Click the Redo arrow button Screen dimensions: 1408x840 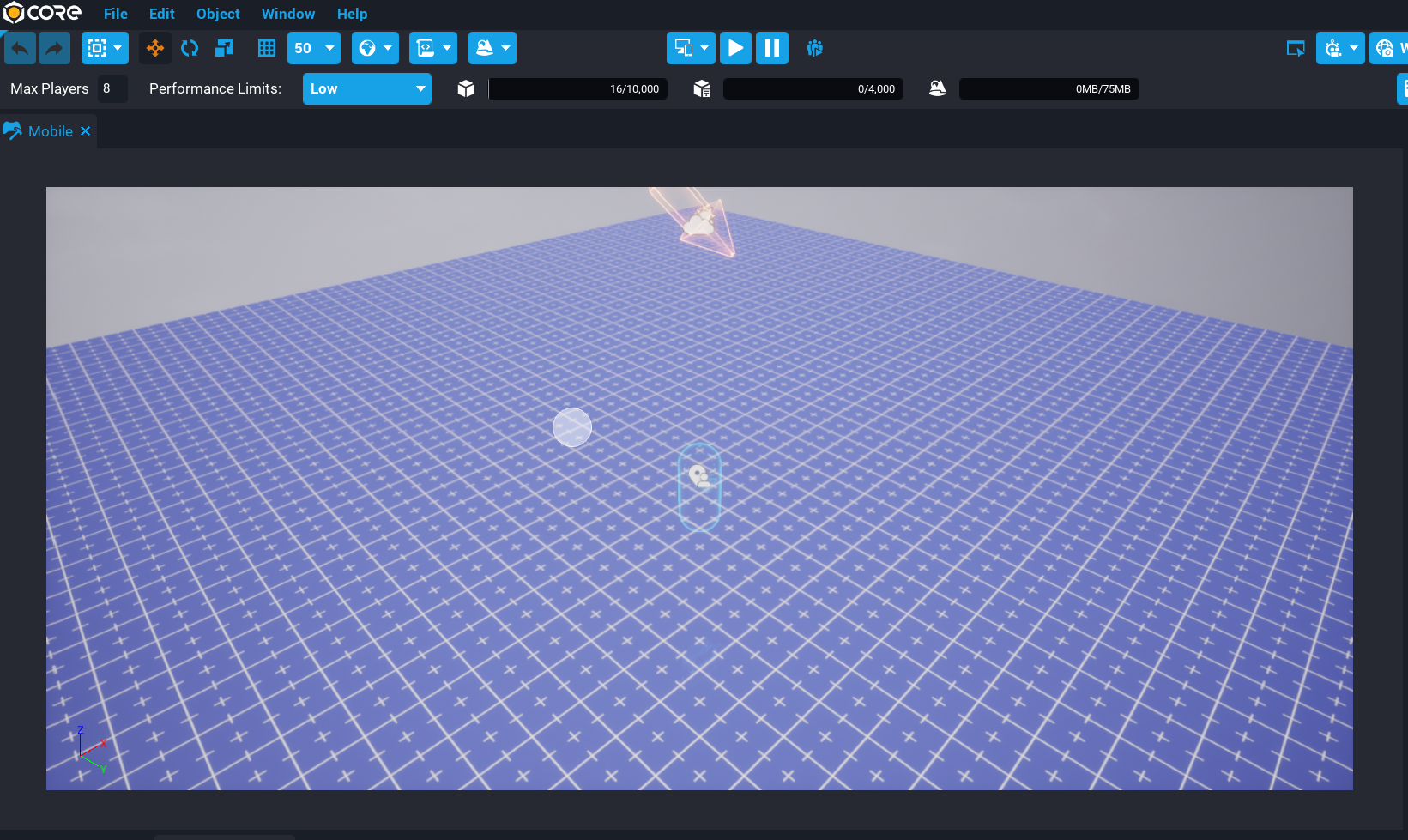54,48
